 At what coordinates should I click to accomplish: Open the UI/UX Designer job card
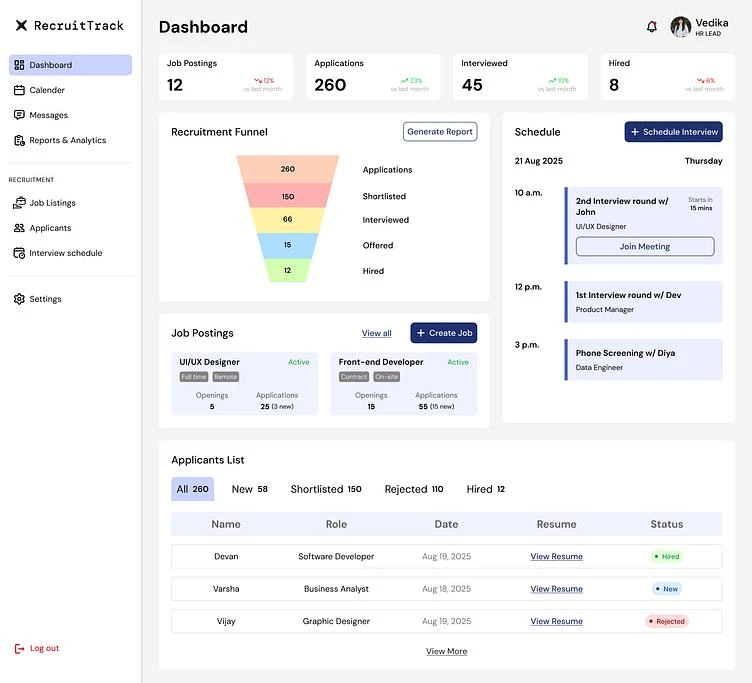click(245, 384)
